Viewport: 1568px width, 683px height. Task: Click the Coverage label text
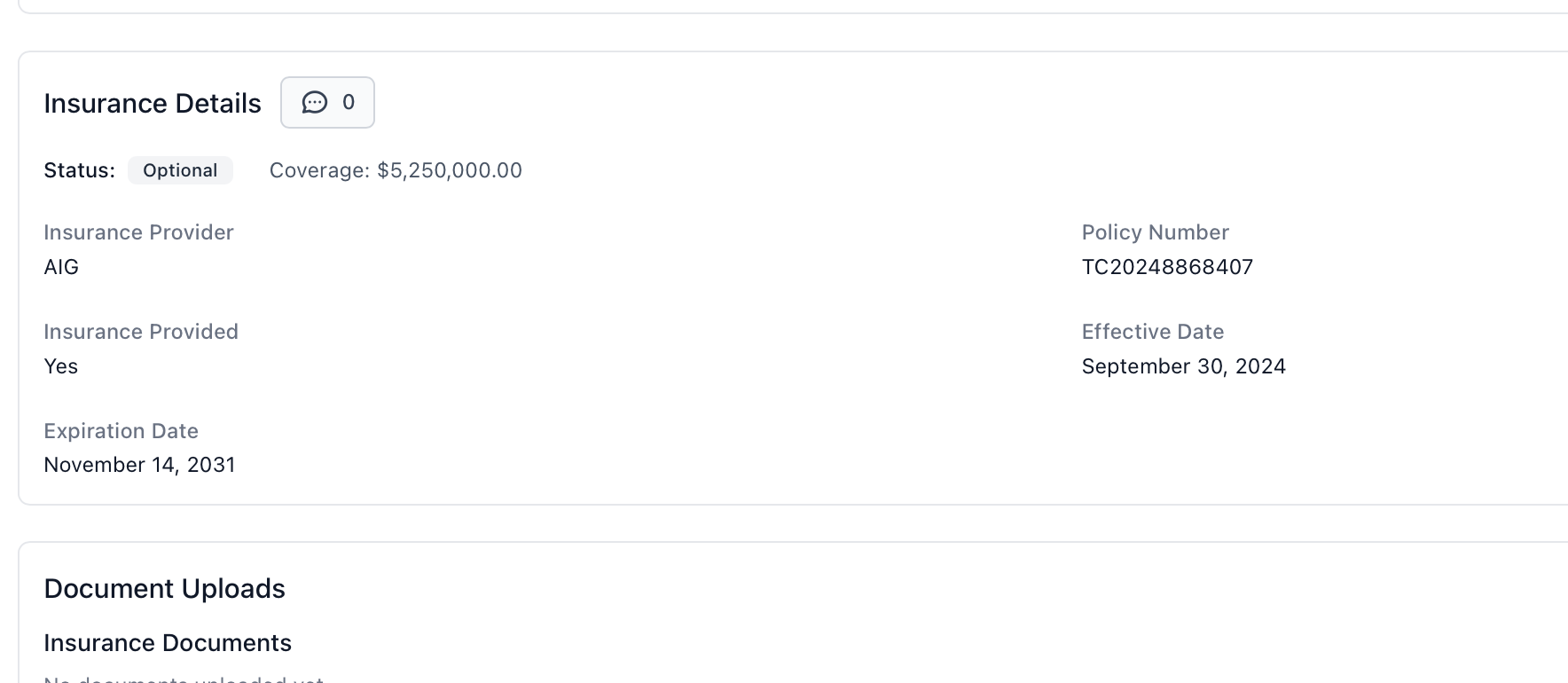click(319, 170)
